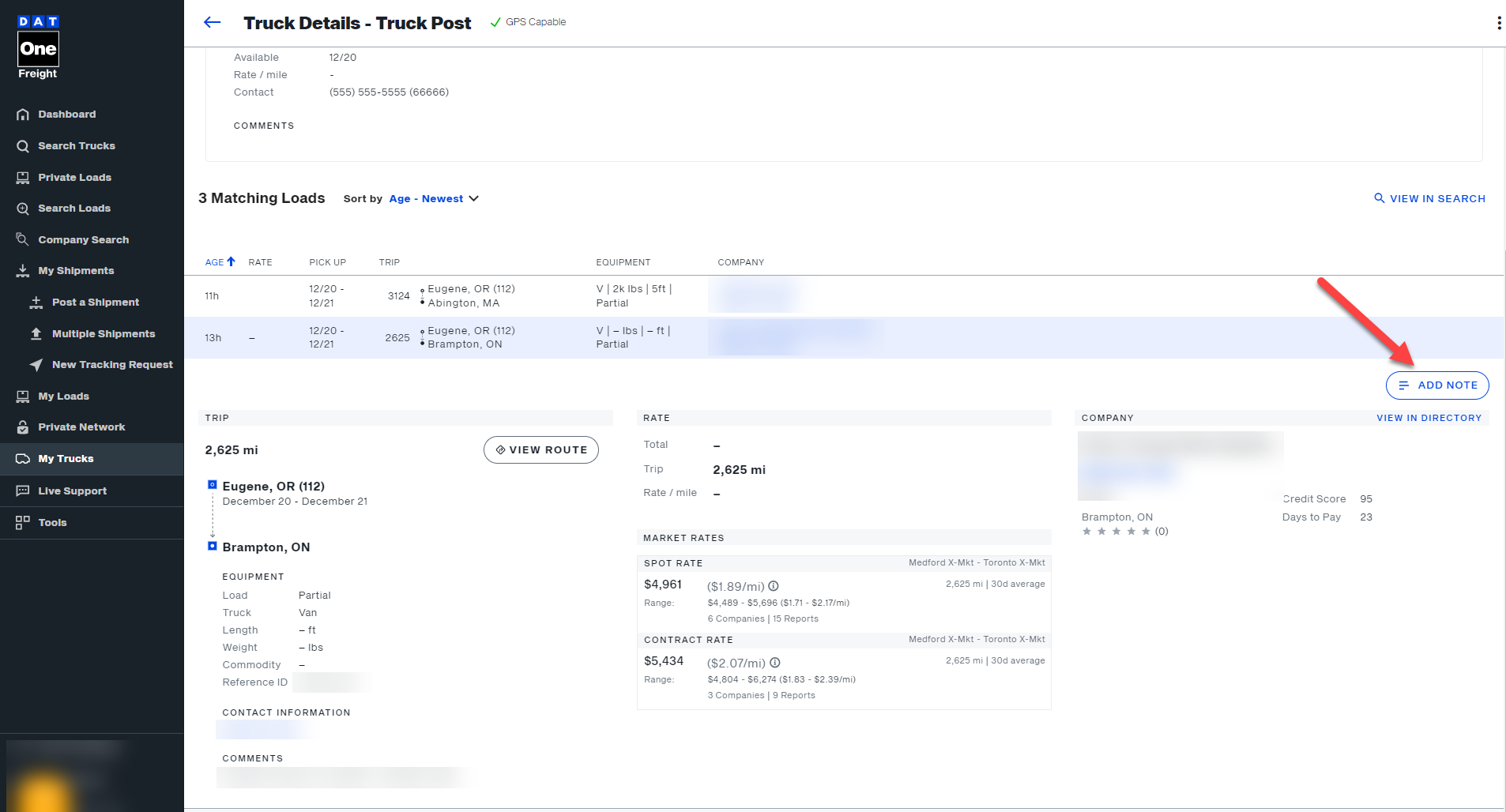The height and width of the screenshot is (812, 1506).
Task: Click the Multiple Shipments upload icon
Action: [x=36, y=334]
